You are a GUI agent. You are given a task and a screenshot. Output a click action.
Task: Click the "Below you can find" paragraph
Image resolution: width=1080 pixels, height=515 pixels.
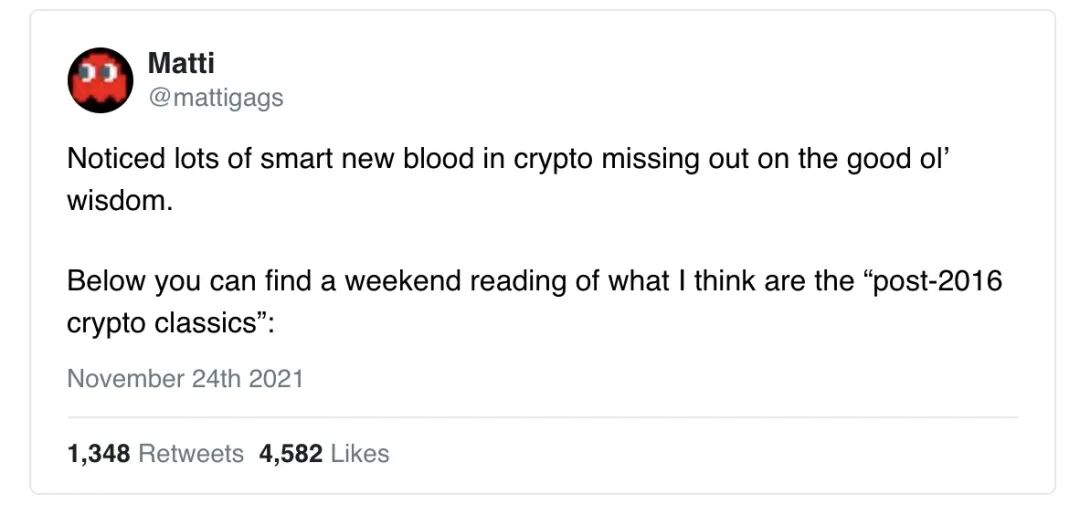[534, 302]
